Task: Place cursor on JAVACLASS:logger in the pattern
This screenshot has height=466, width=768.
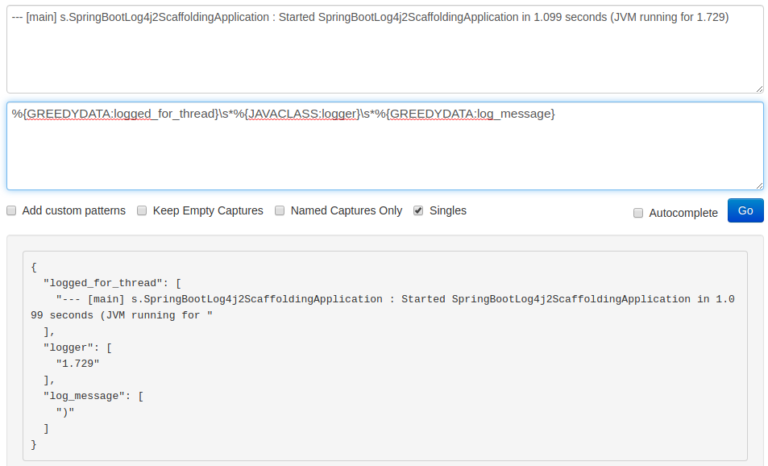Action: 303,114
